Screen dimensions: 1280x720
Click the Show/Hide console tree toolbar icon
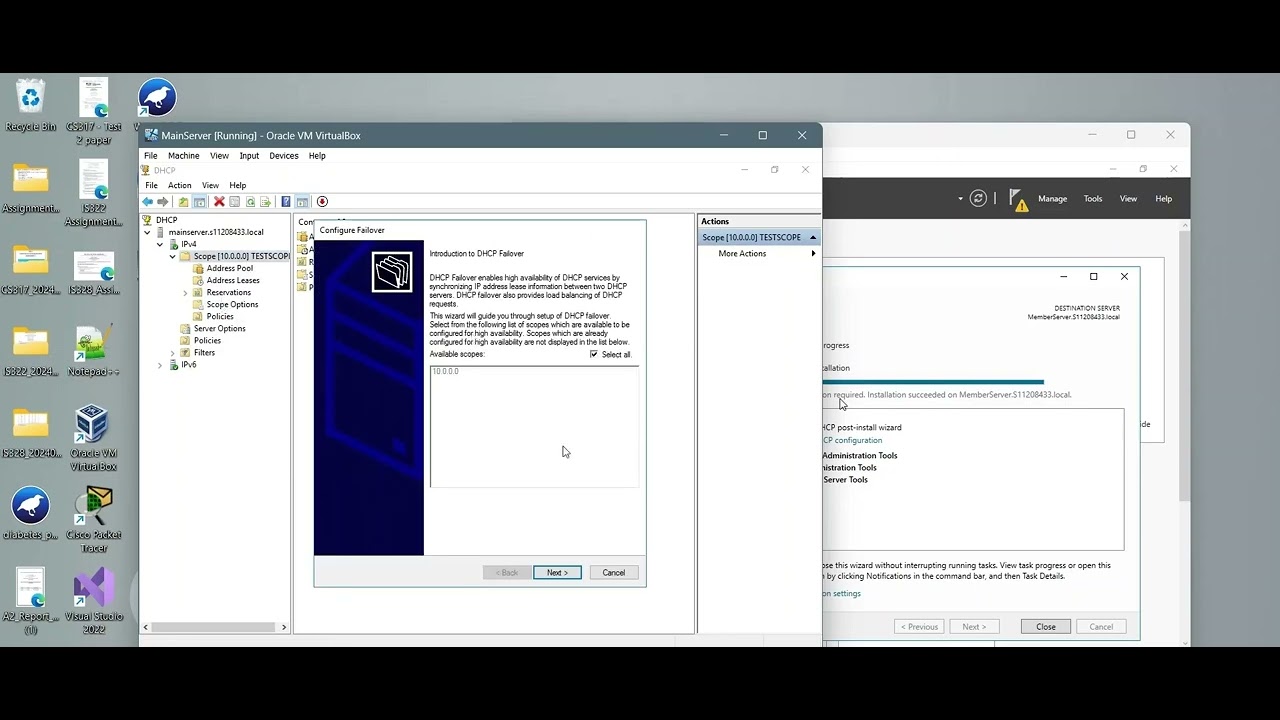coord(199,202)
